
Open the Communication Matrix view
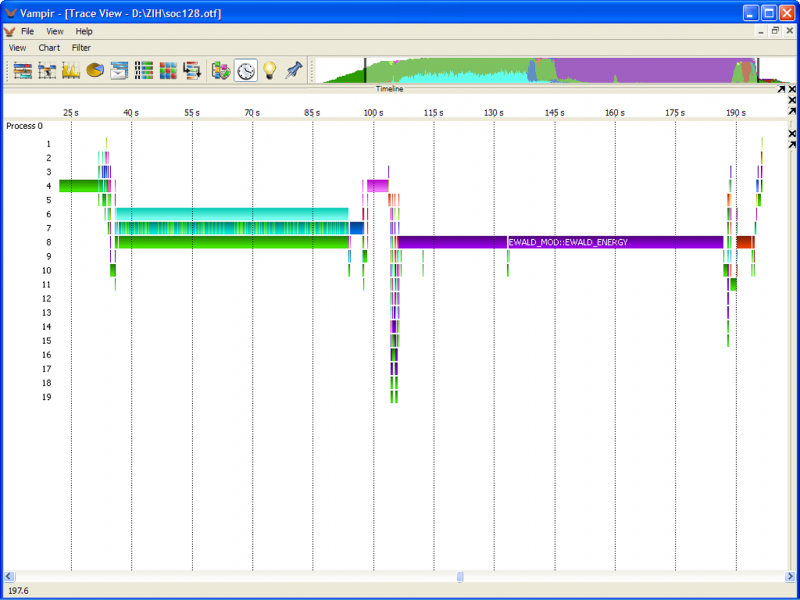(x=168, y=70)
